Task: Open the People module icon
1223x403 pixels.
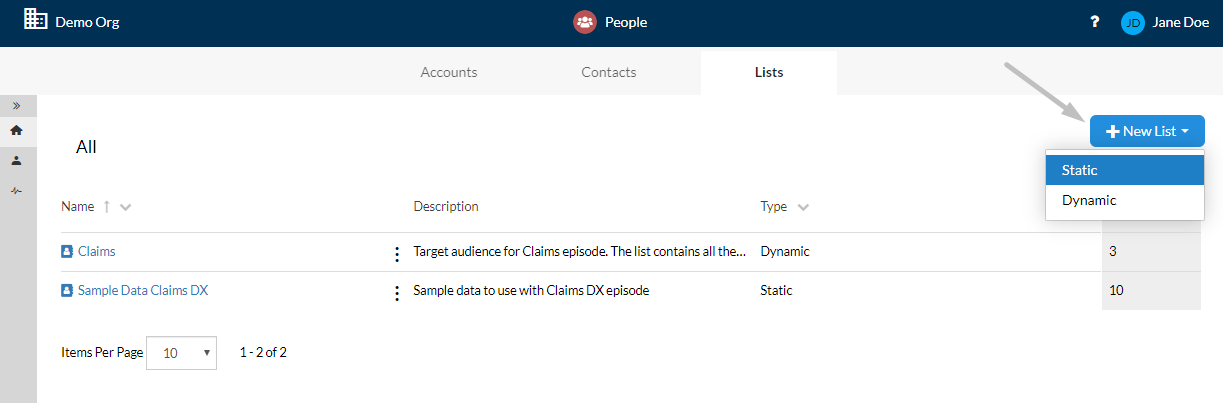Action: (x=585, y=22)
